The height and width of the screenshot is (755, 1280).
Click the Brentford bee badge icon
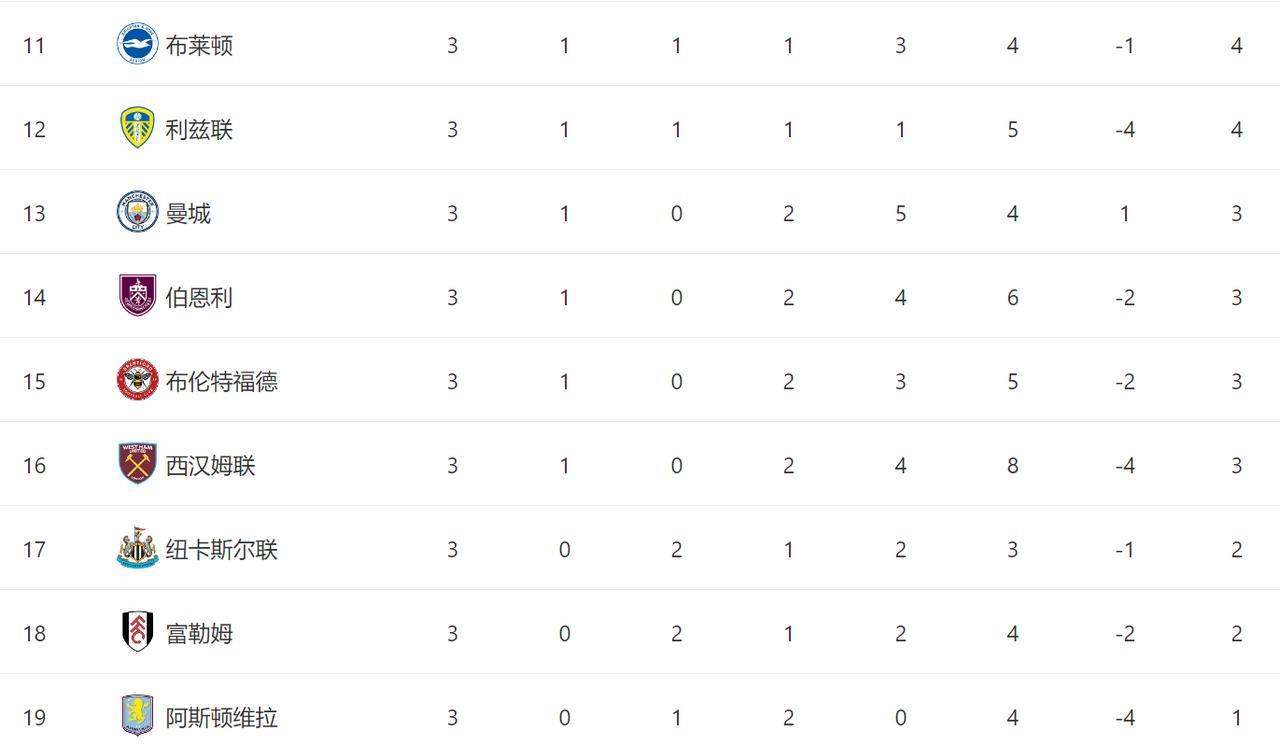[137, 381]
